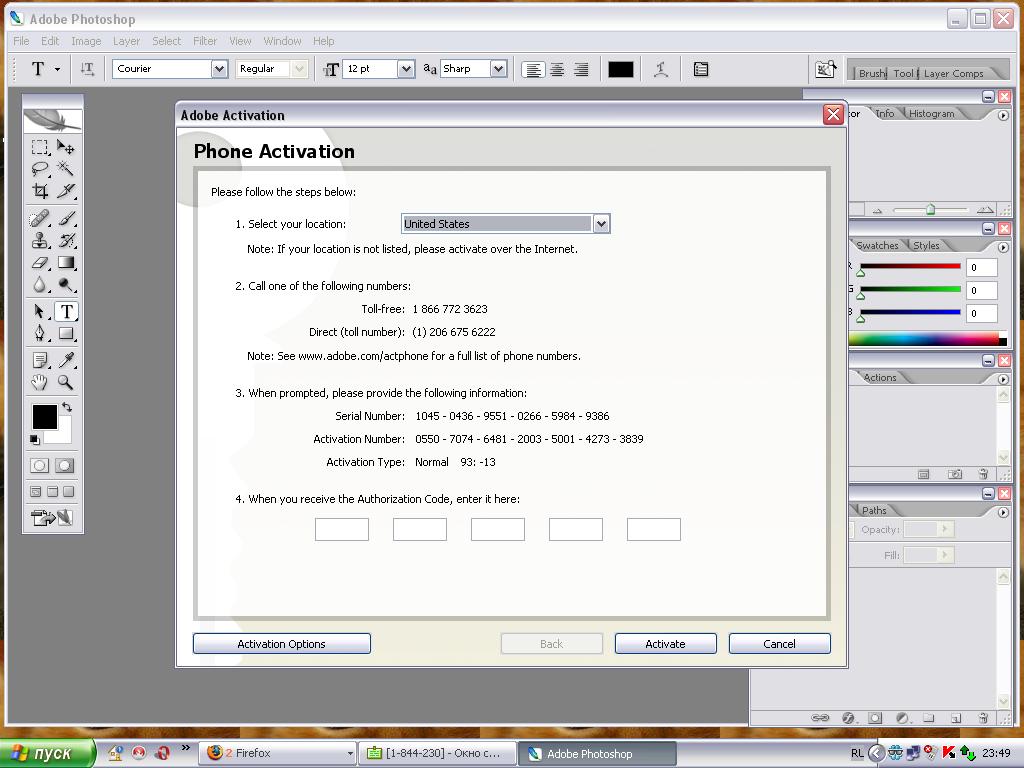Toggle the text orientation button
Viewport: 1024px width, 768px height.
coord(87,69)
